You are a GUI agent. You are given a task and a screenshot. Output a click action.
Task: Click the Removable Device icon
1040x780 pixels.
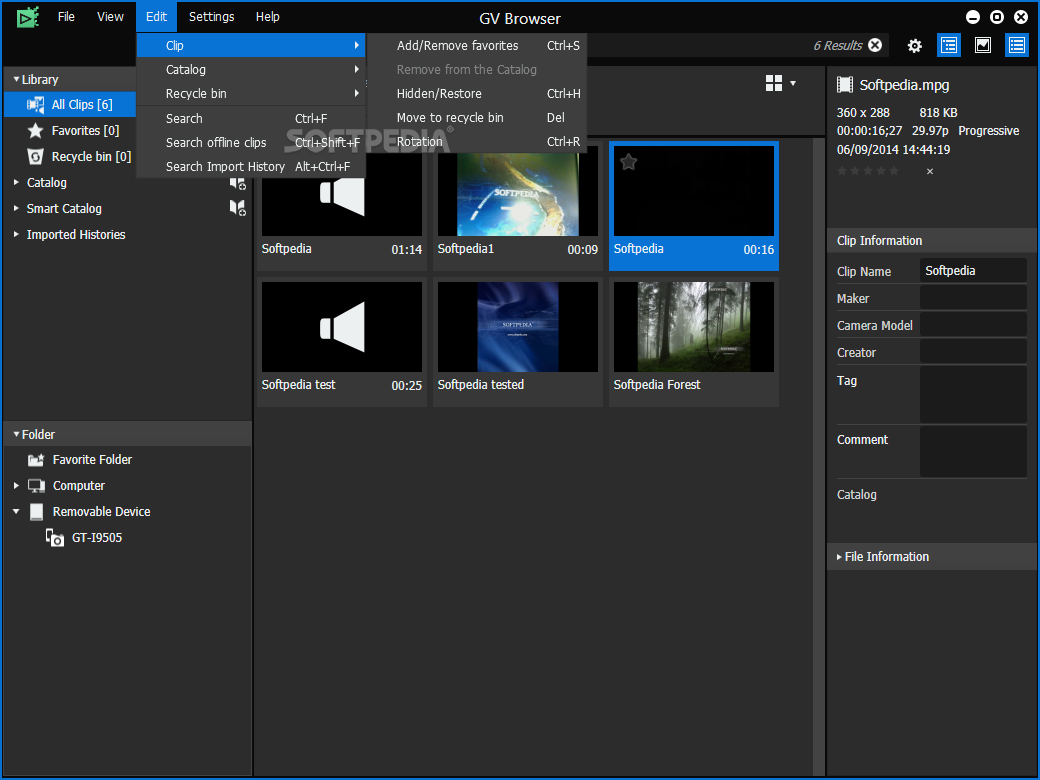point(37,511)
